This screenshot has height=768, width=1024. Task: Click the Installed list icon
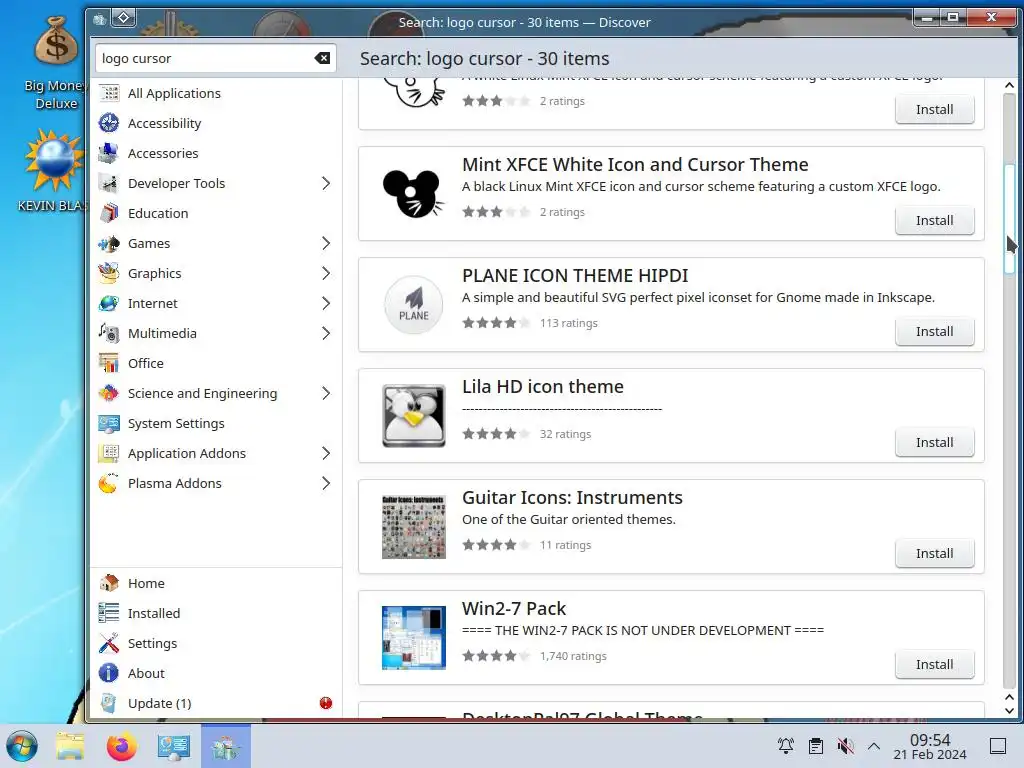108,613
